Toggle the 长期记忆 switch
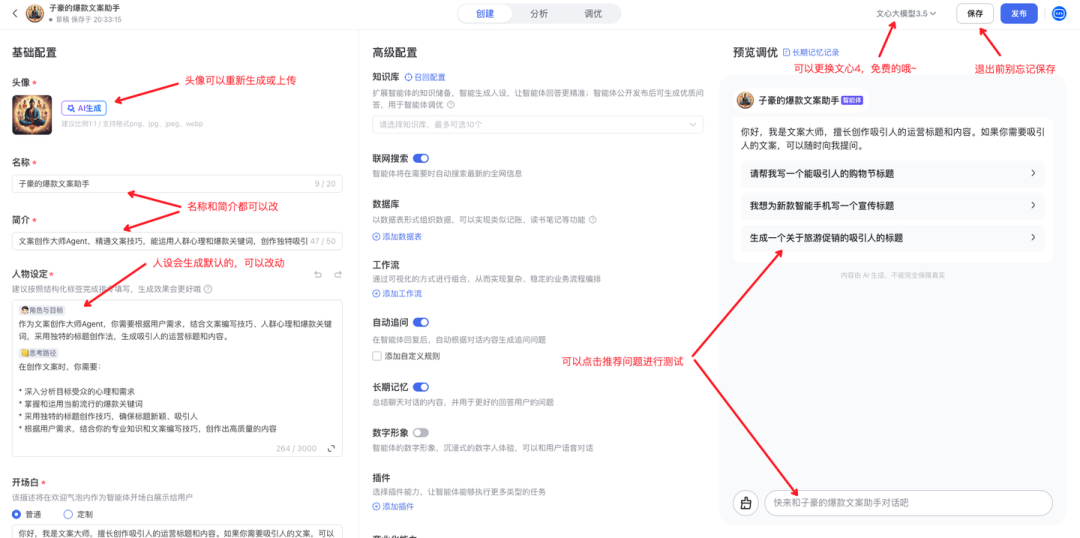Screen dimensions: 1080x538 click(x=421, y=387)
